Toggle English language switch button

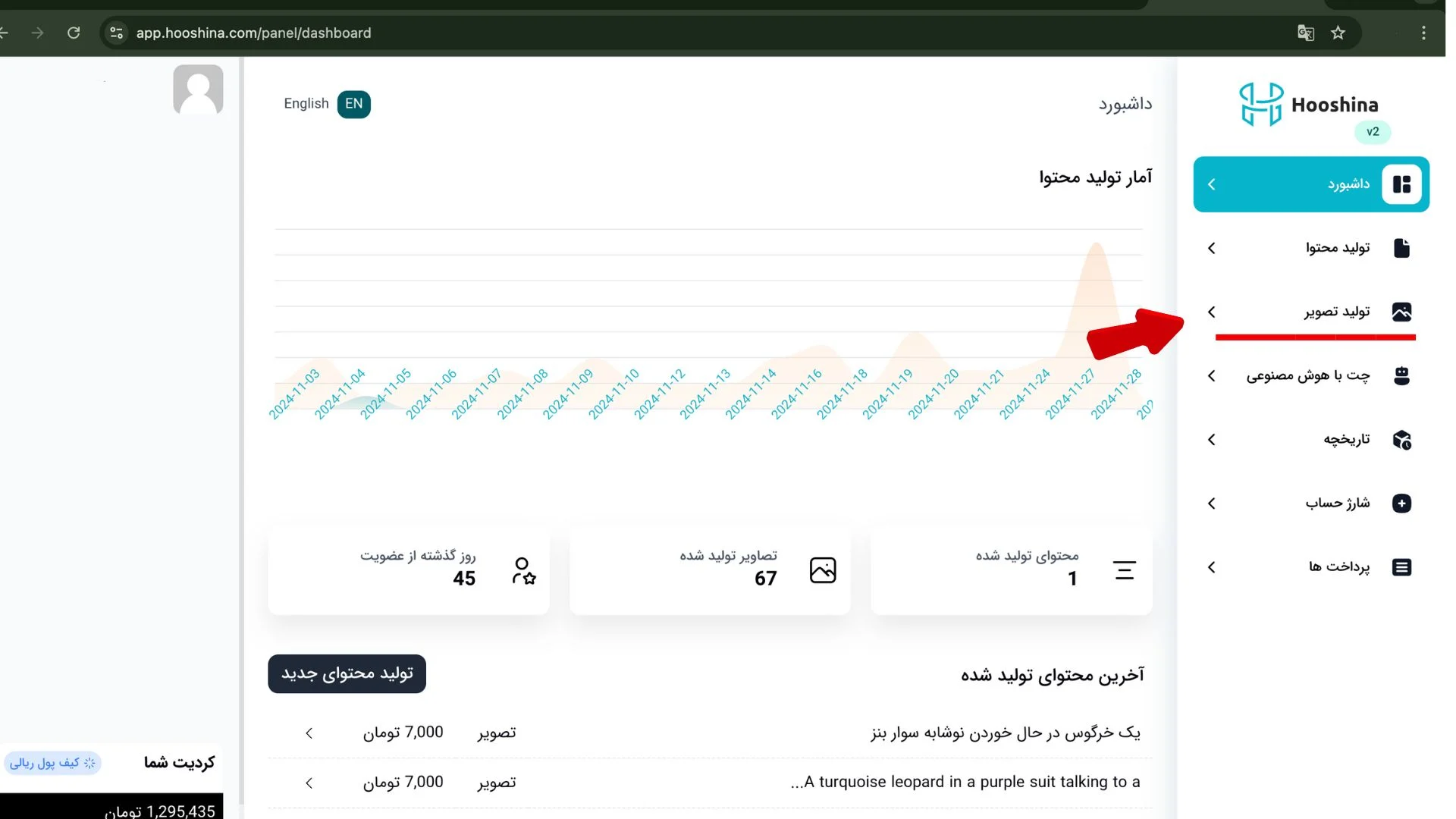(x=354, y=103)
